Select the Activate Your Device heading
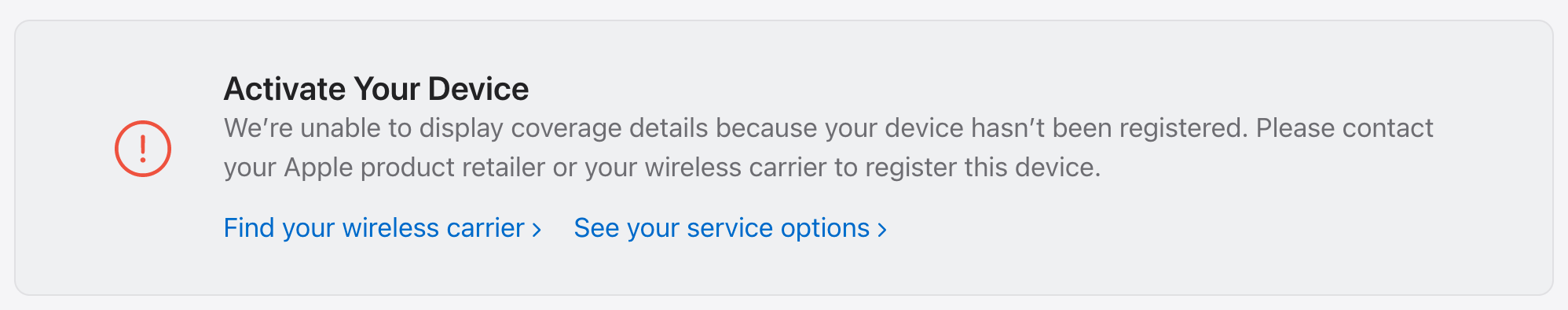The height and width of the screenshot is (310, 1568). click(x=376, y=89)
